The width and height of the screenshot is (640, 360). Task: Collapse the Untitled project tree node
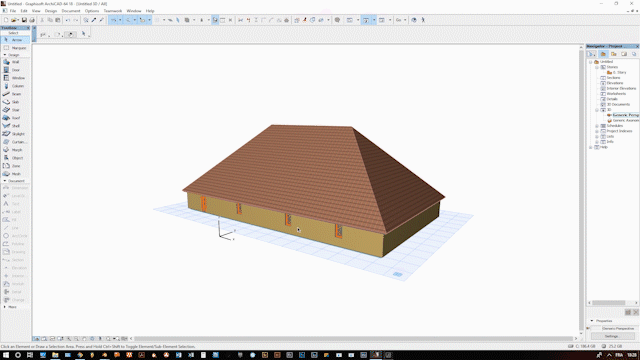click(590, 62)
